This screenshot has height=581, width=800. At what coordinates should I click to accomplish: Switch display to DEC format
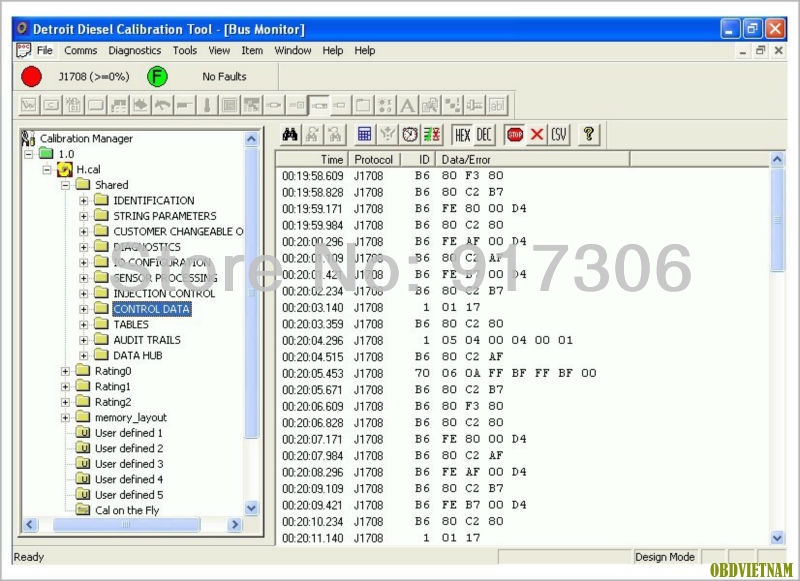coord(484,135)
